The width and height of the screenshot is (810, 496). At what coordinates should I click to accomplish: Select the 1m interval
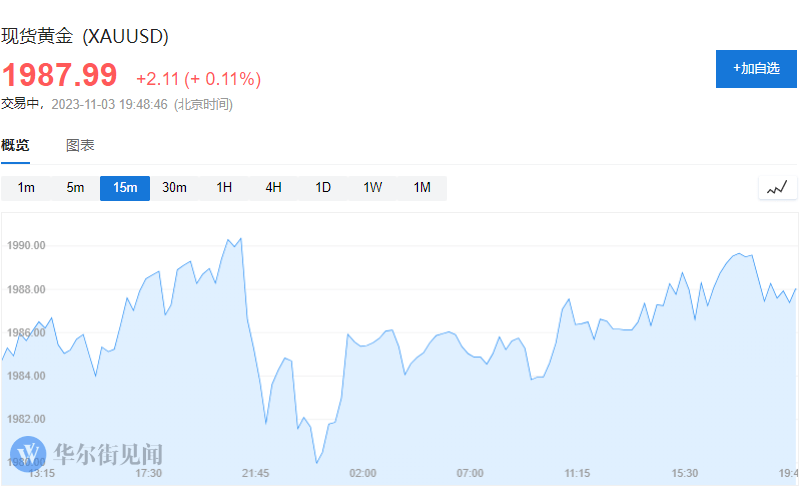pyautogui.click(x=26, y=188)
